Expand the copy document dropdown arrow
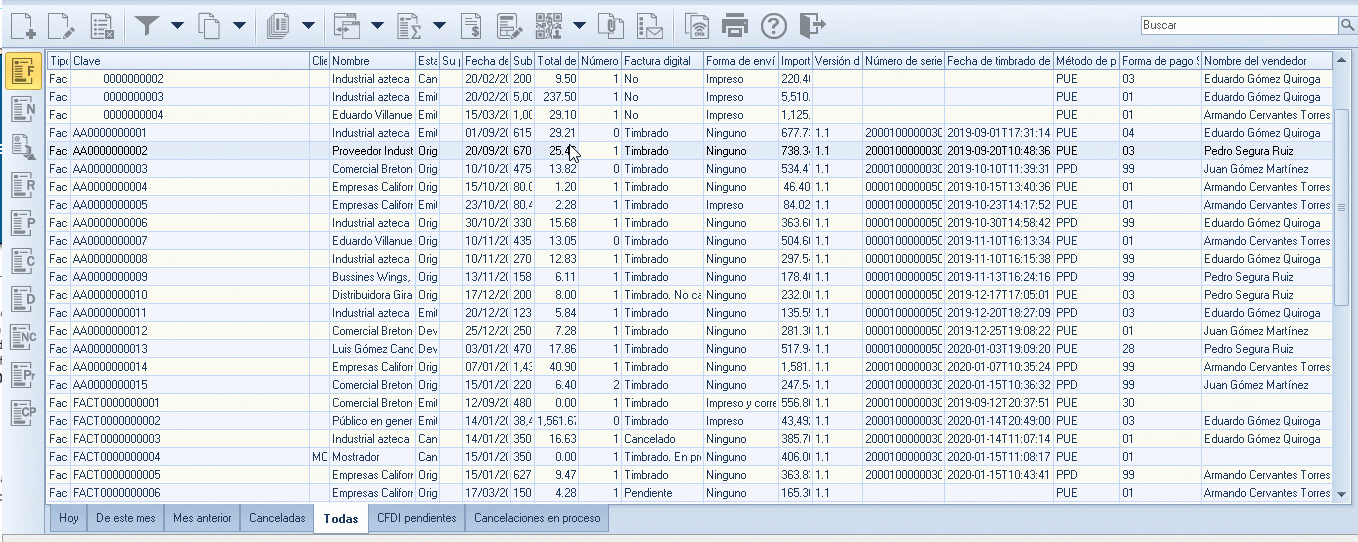The image size is (1358, 542). coord(239,25)
